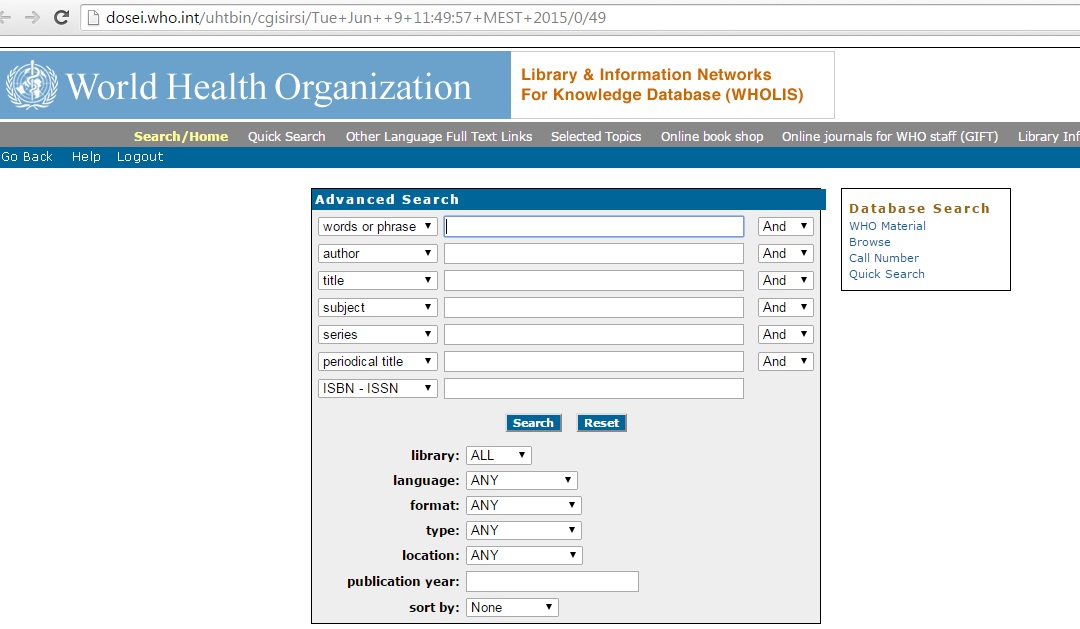
Task: Click the Go Back link
Action: click(x=27, y=156)
